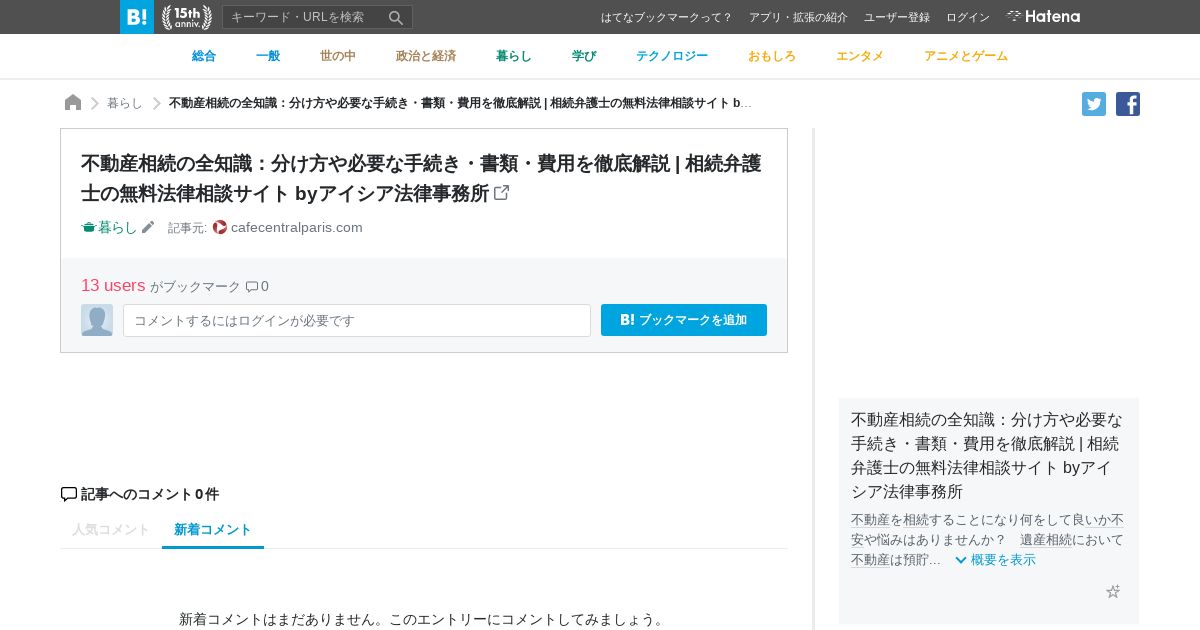This screenshot has width=1200, height=630.
Task: Click the 遺産相続 keyword link in sidebar
Action: tap(1046, 540)
